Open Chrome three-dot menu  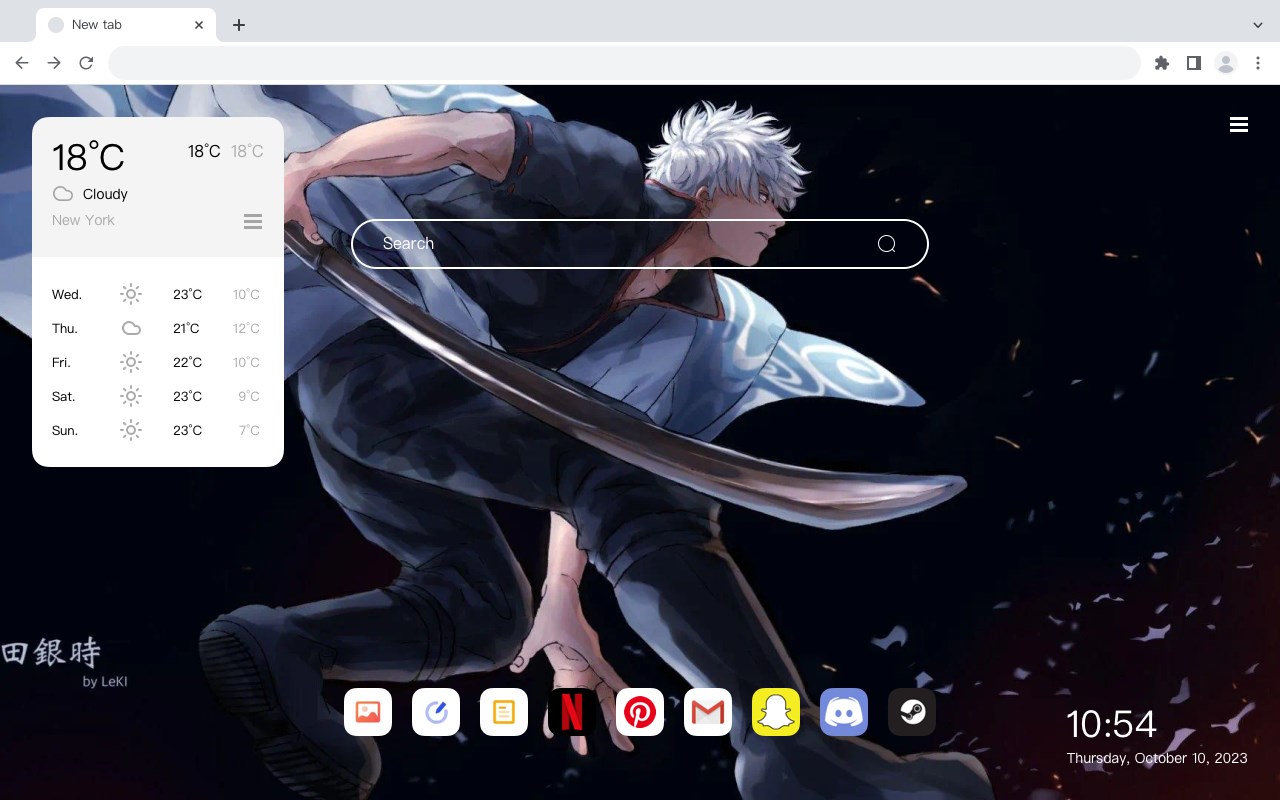tap(1258, 63)
